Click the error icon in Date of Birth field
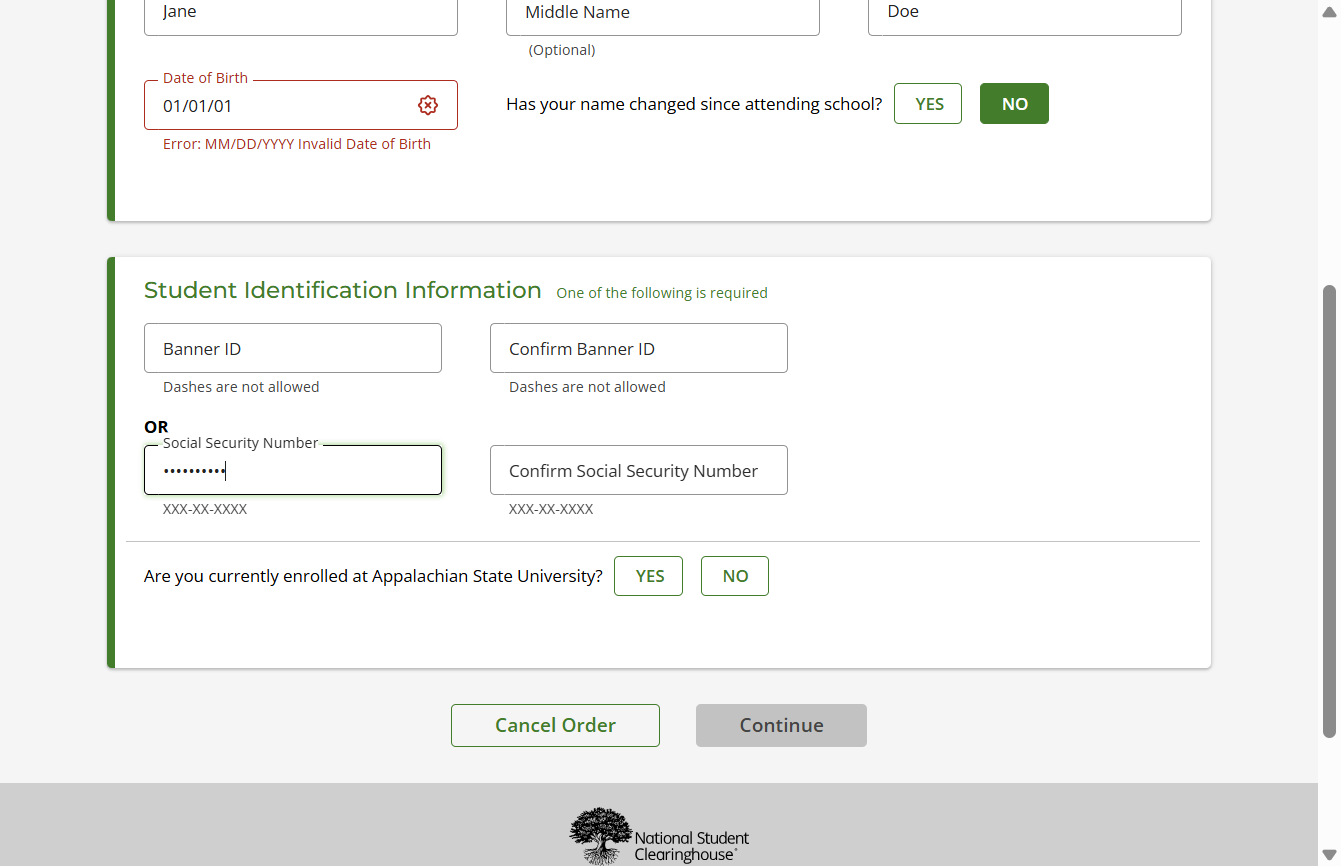The height and width of the screenshot is (866, 1341). point(428,105)
